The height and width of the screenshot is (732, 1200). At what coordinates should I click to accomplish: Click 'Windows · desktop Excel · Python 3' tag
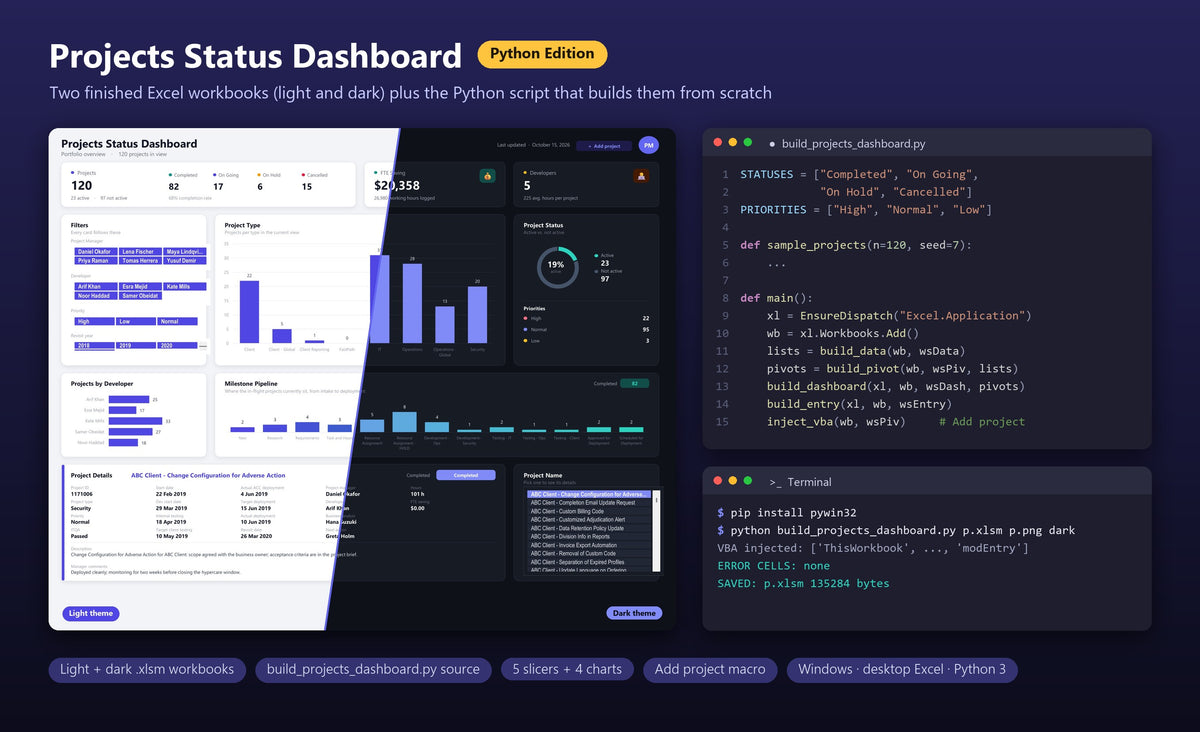[x=902, y=669]
